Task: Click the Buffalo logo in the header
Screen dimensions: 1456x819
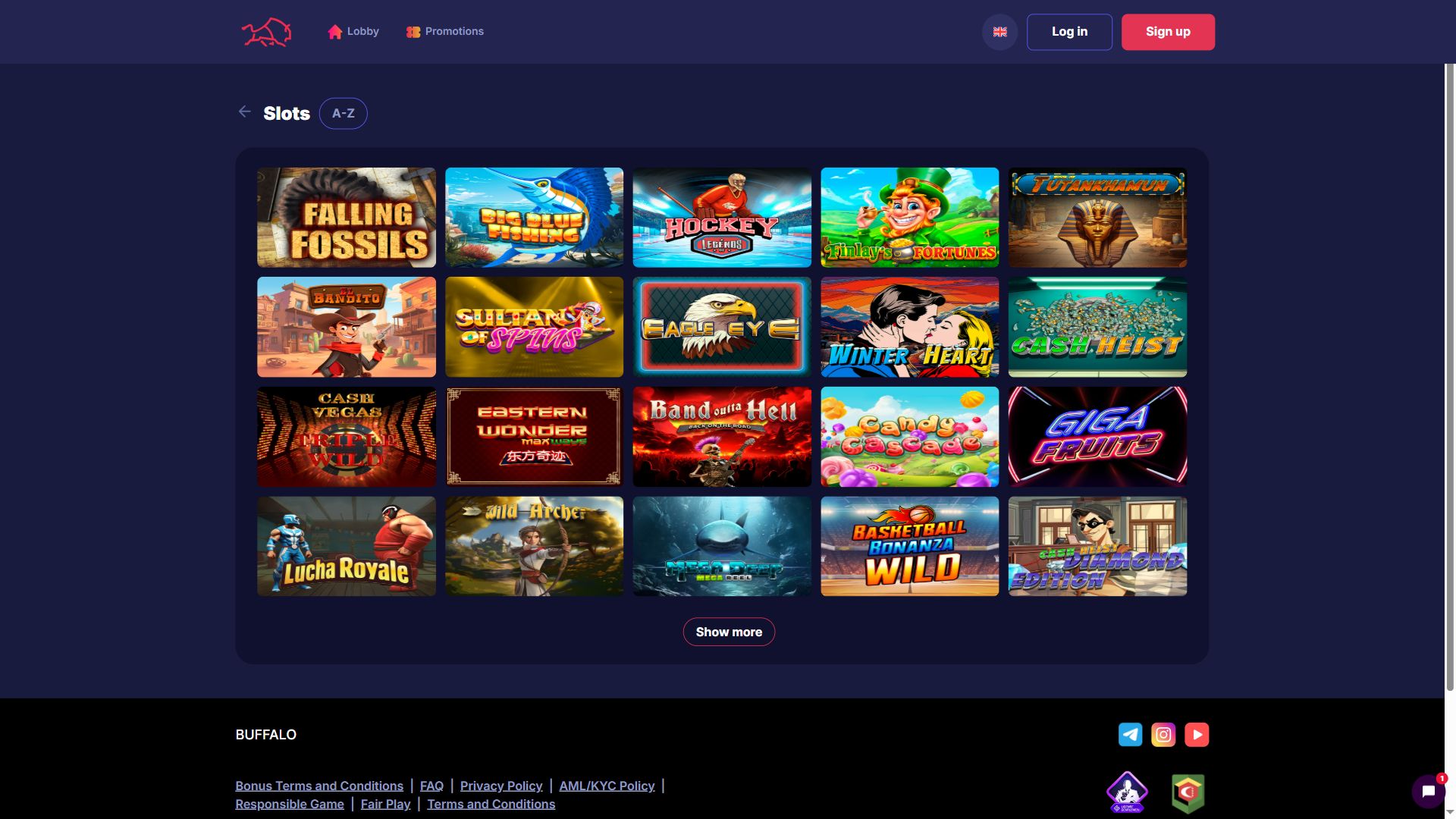Action: point(266,32)
